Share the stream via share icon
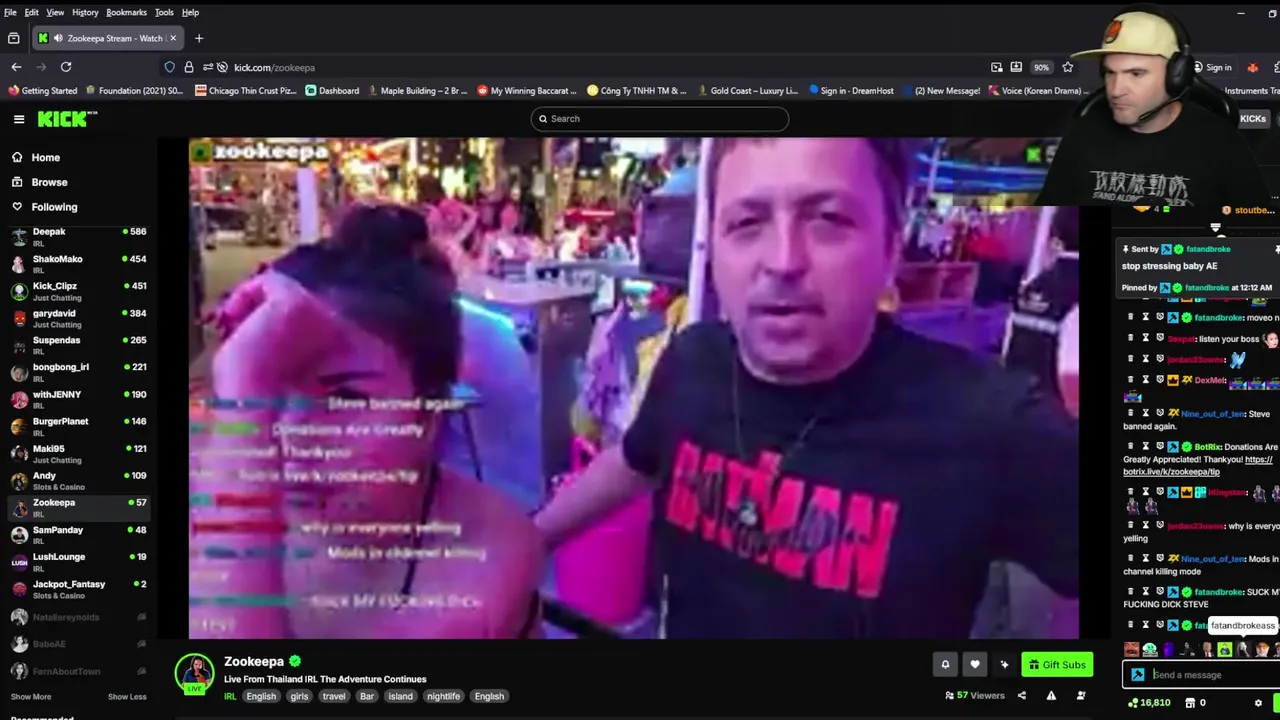This screenshot has width=1280, height=720. click(x=1021, y=696)
